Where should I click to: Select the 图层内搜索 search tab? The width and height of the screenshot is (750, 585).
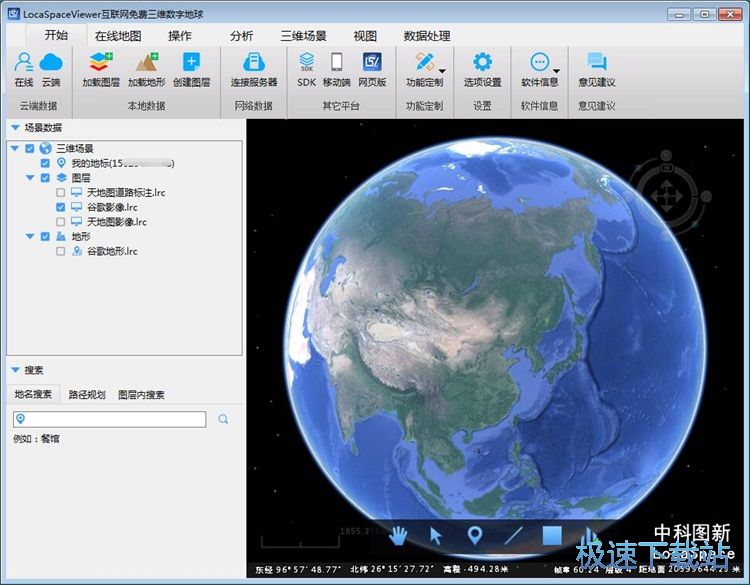pyautogui.click(x=141, y=395)
